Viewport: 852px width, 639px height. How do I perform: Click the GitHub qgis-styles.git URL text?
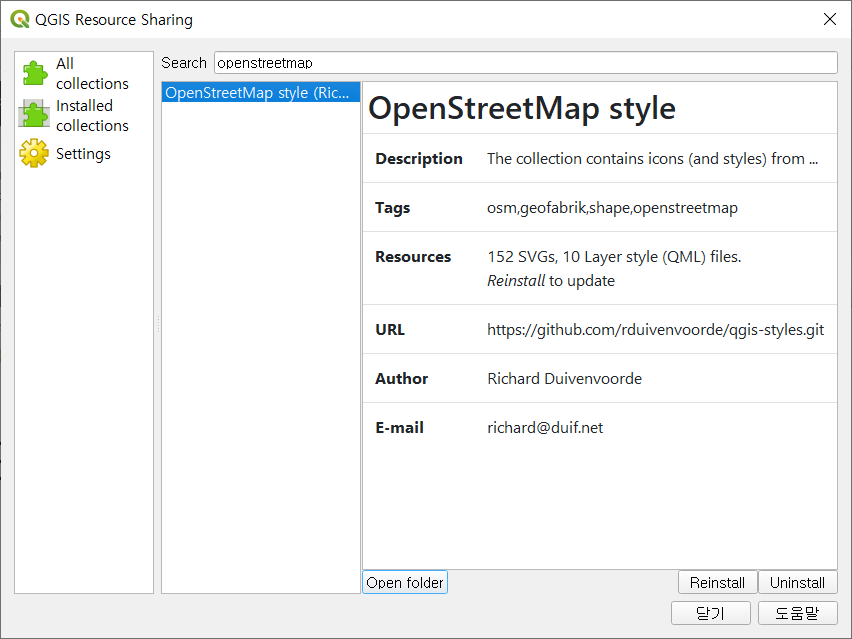[x=655, y=330]
